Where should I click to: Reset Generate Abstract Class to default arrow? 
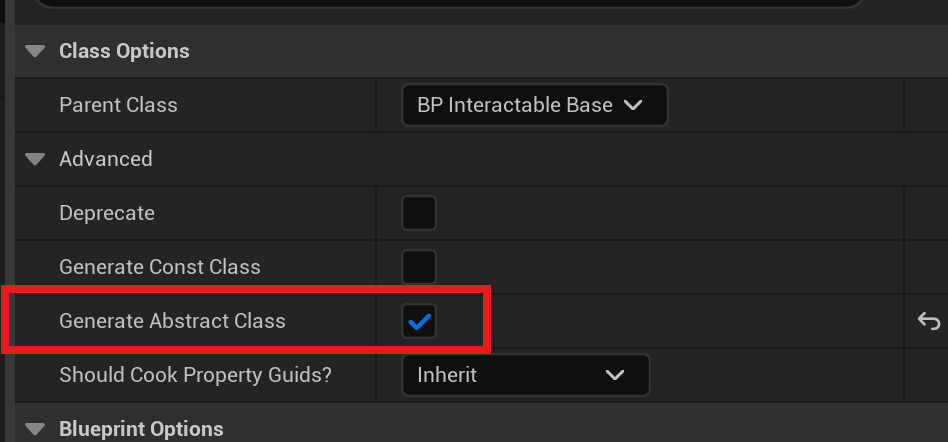click(929, 321)
